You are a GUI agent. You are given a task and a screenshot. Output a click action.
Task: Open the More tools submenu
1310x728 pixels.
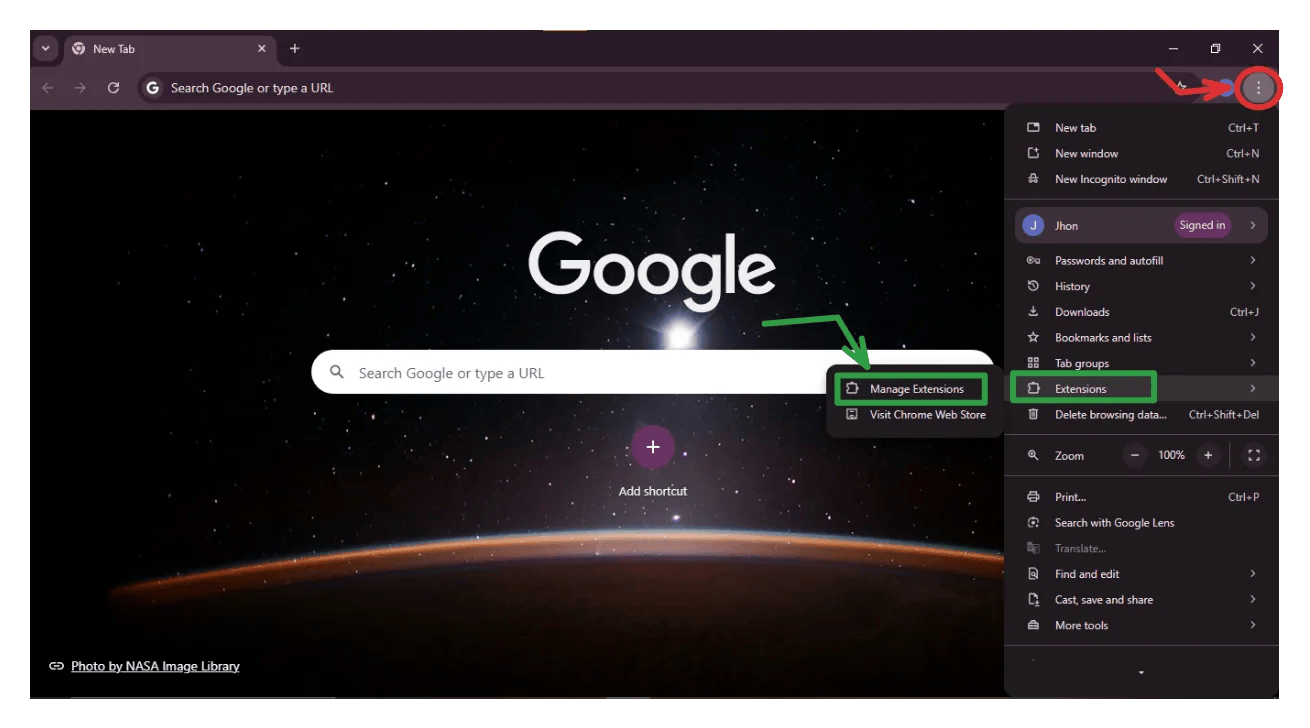coord(1140,626)
